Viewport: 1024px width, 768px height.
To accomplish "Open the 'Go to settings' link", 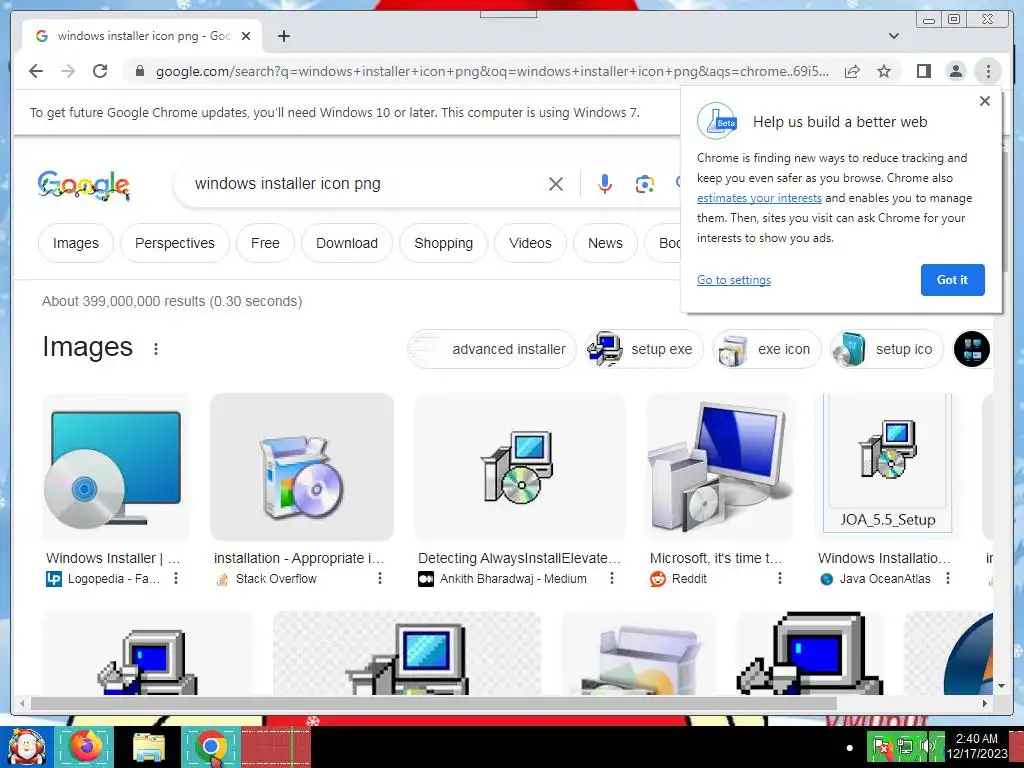I will point(733,280).
